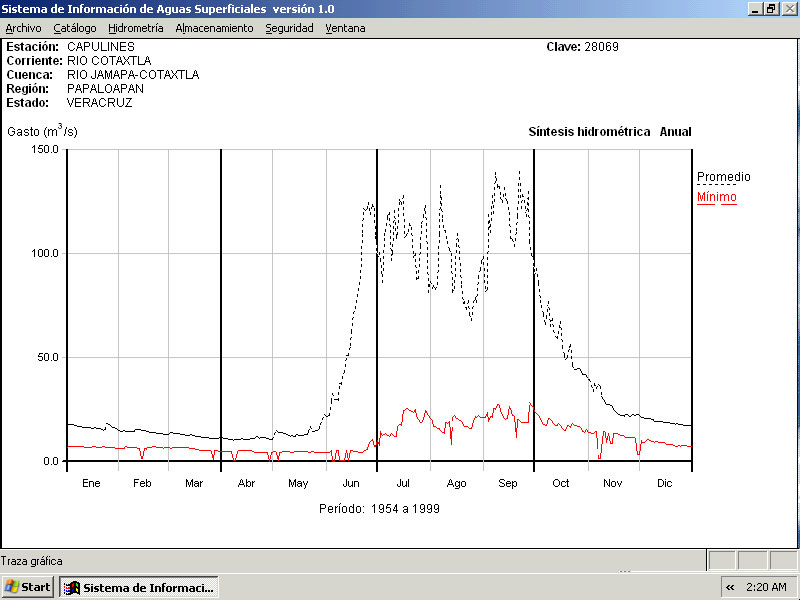This screenshot has height=600, width=800.
Task: Click the red Mínimo legend label
Action: [x=716, y=197]
